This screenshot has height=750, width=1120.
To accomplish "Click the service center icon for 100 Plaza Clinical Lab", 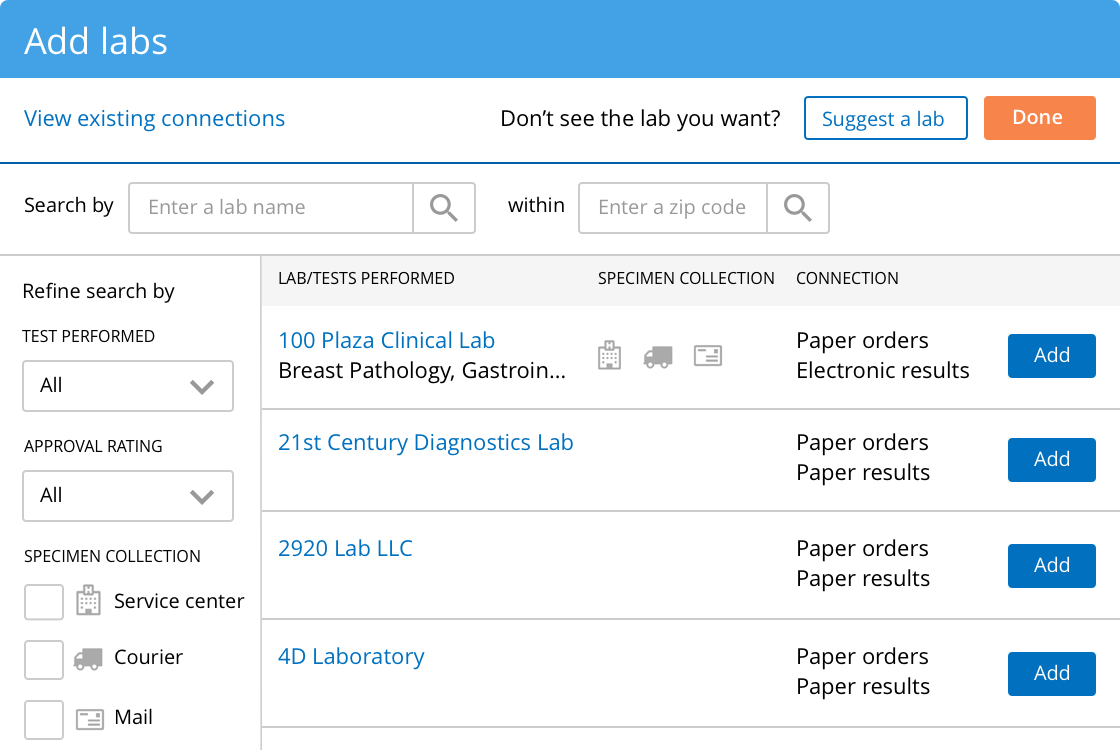I will coord(609,355).
